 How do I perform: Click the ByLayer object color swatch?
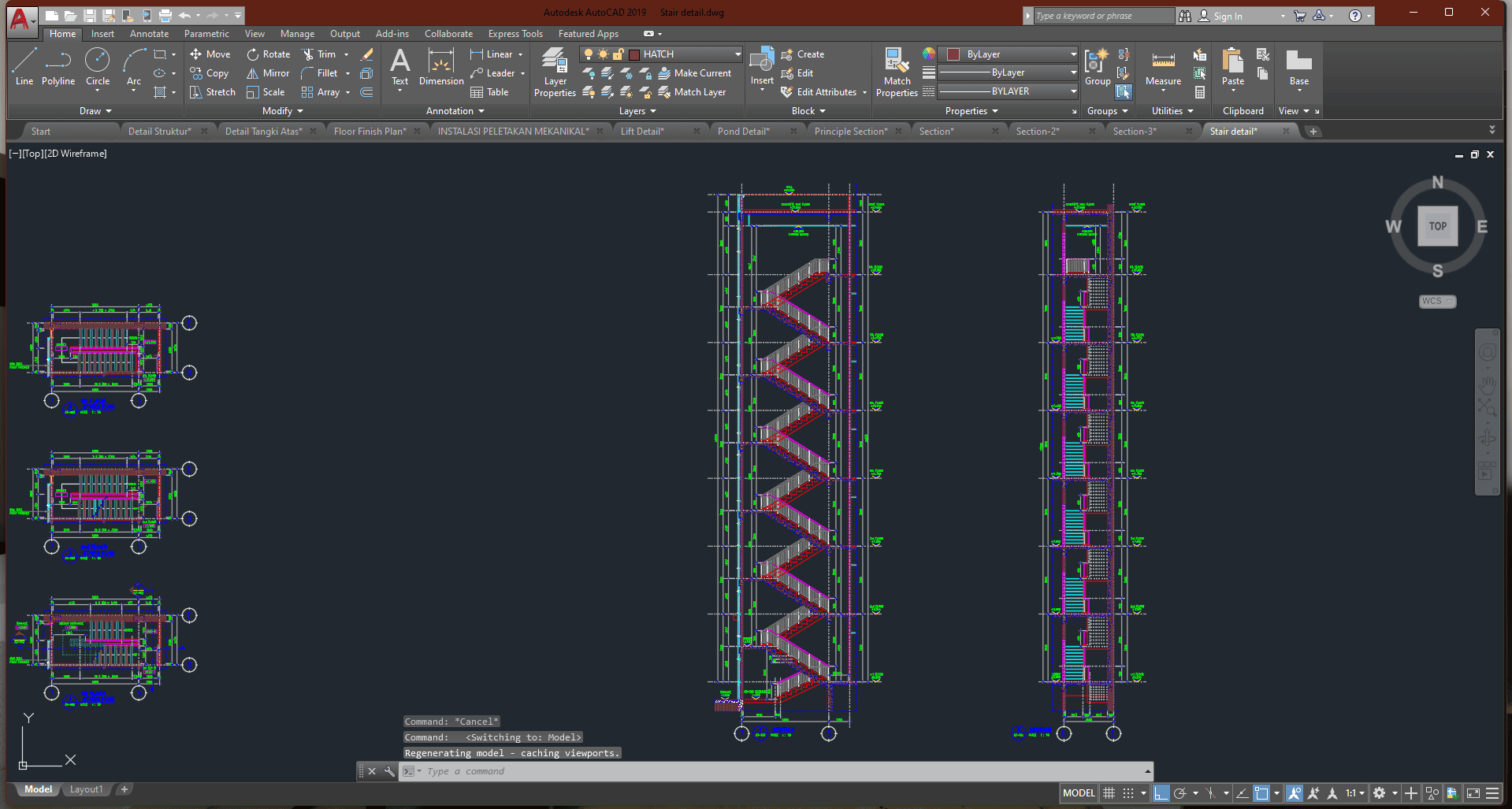[x=953, y=54]
